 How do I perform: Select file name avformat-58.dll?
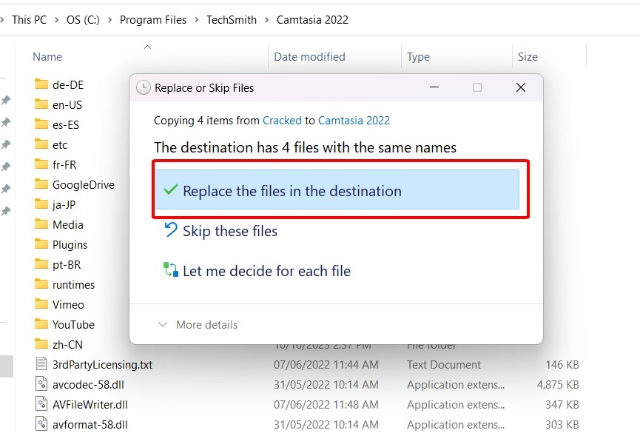point(90,424)
